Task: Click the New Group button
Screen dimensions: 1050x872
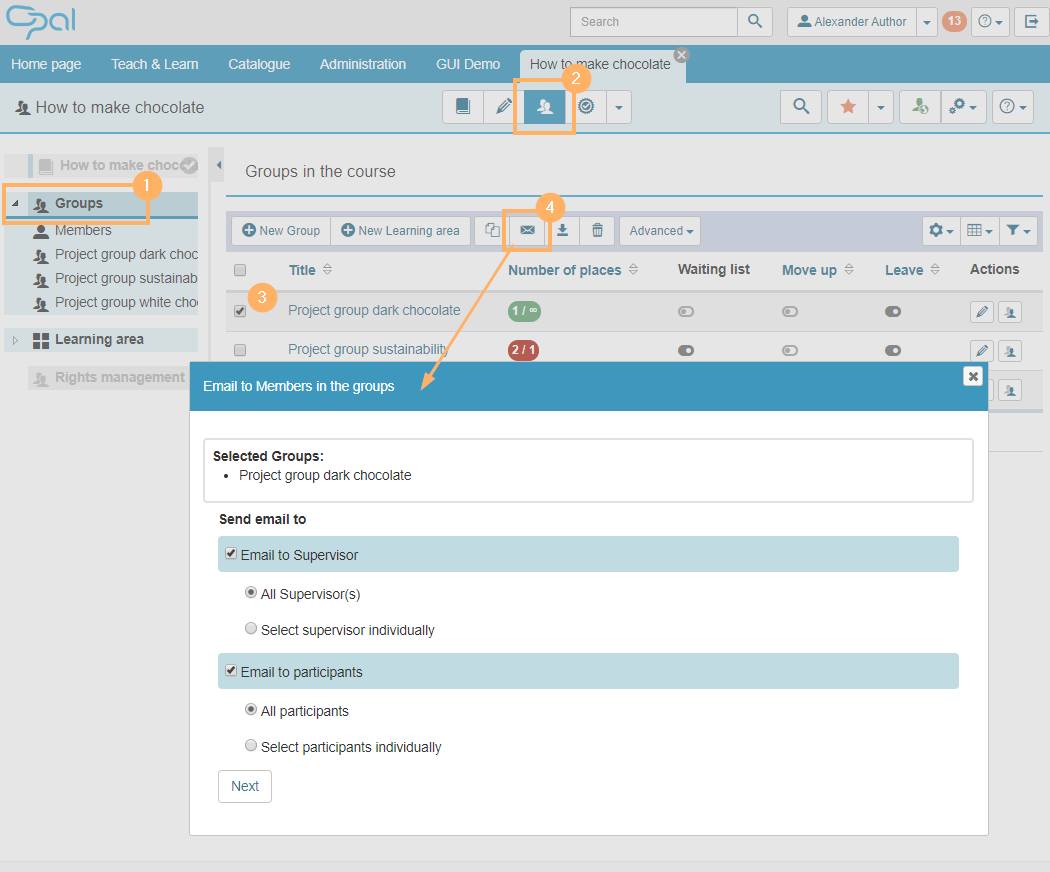Action: [281, 231]
